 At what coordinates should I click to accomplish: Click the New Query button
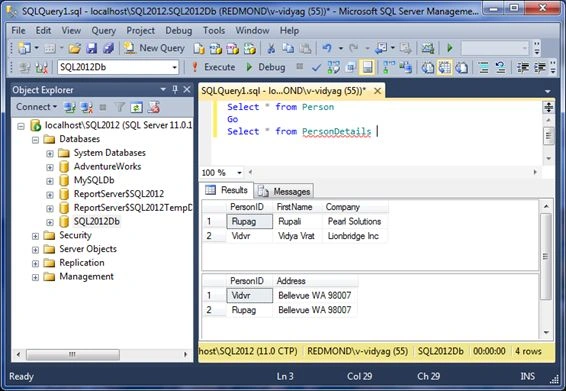point(154,48)
